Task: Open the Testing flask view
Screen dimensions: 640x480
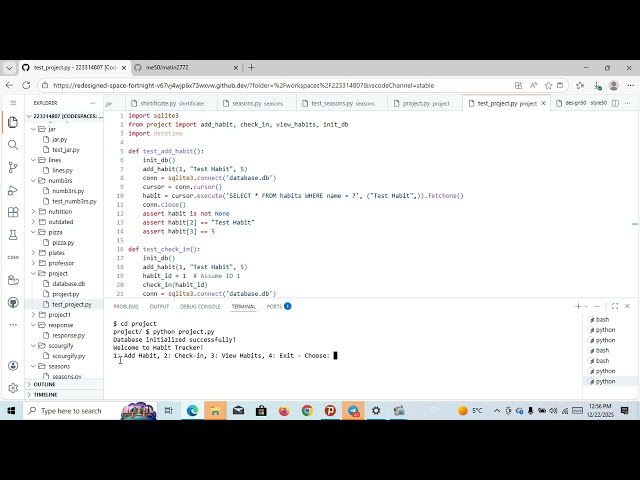Action: pyautogui.click(x=13, y=235)
